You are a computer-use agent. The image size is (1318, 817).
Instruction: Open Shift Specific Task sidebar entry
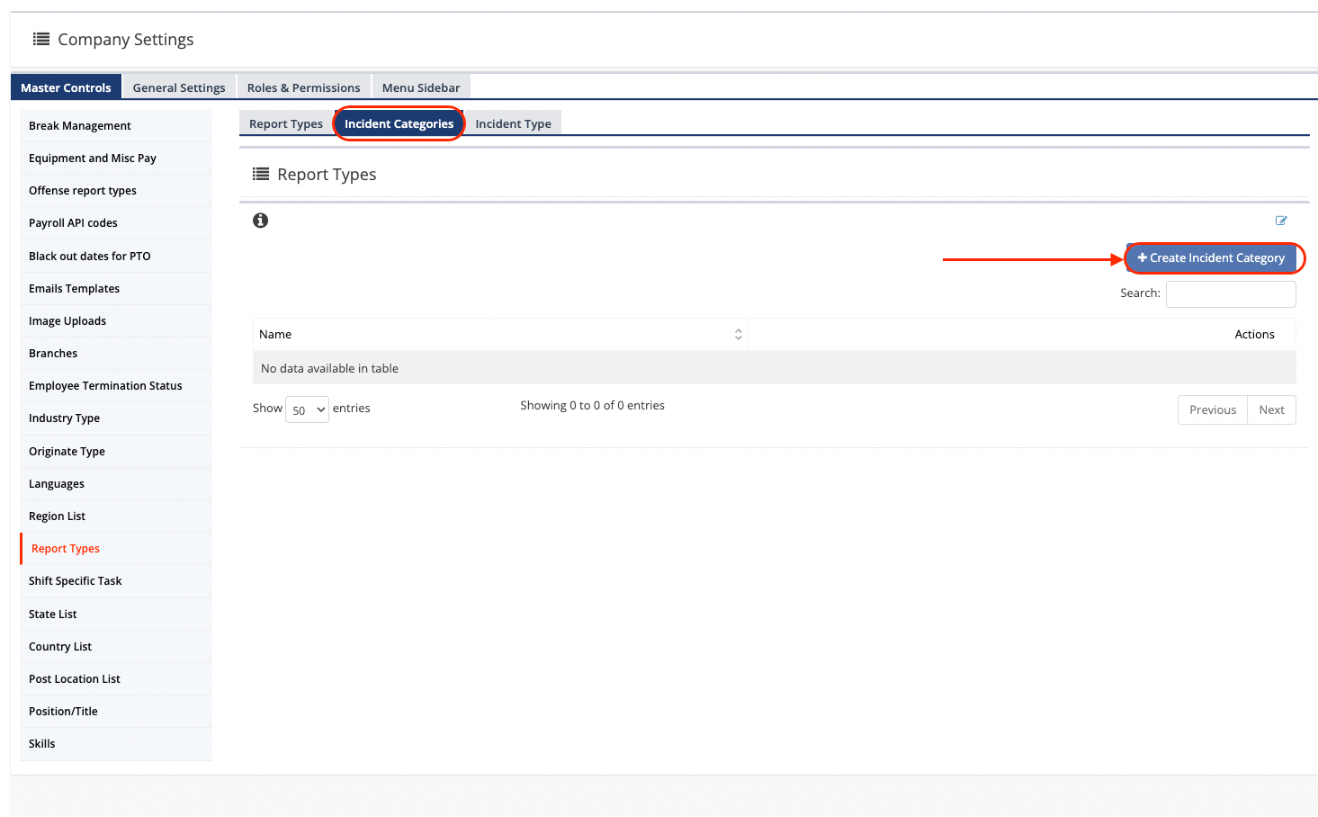coord(75,581)
